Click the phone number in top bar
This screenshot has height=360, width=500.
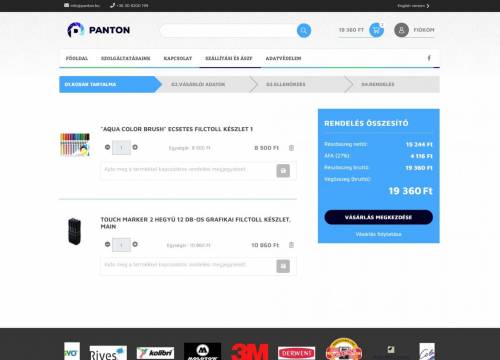click(132, 6)
